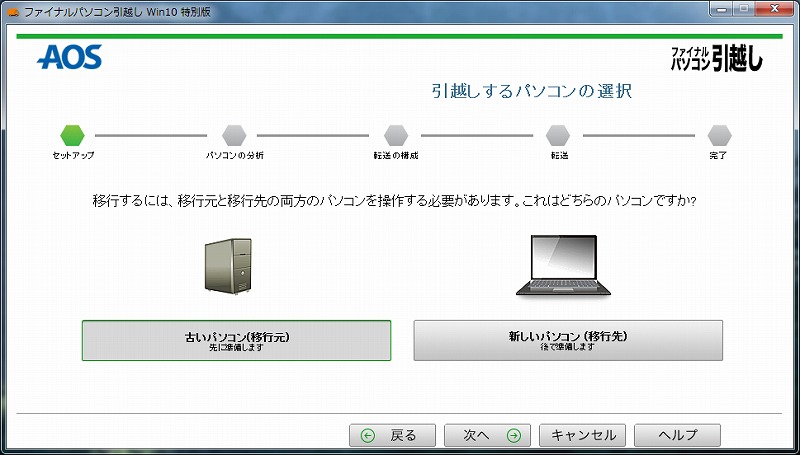Click the 完了 step label

click(718, 155)
